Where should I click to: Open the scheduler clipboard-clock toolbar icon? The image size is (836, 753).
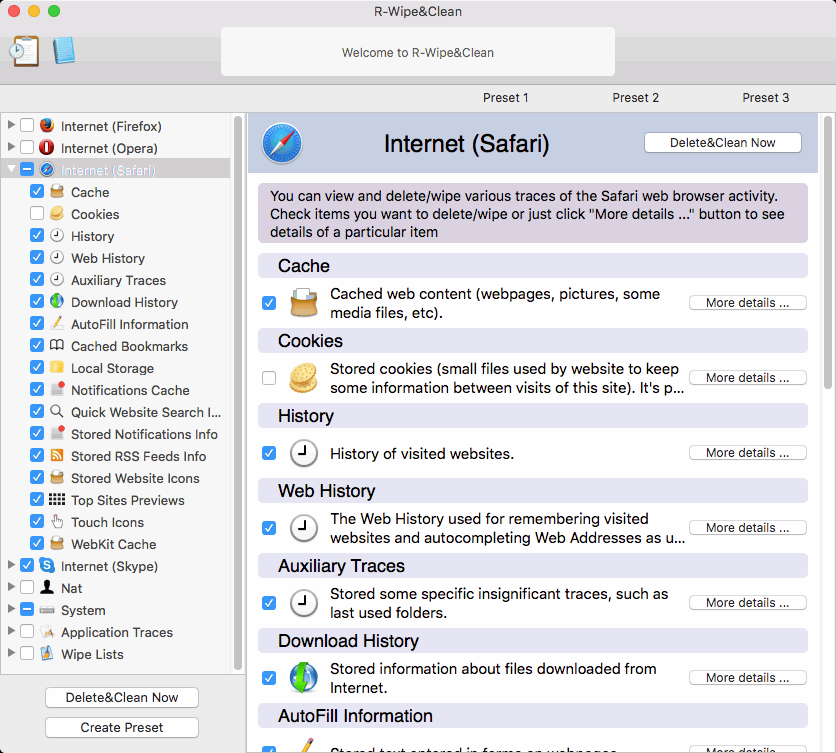tap(24, 51)
